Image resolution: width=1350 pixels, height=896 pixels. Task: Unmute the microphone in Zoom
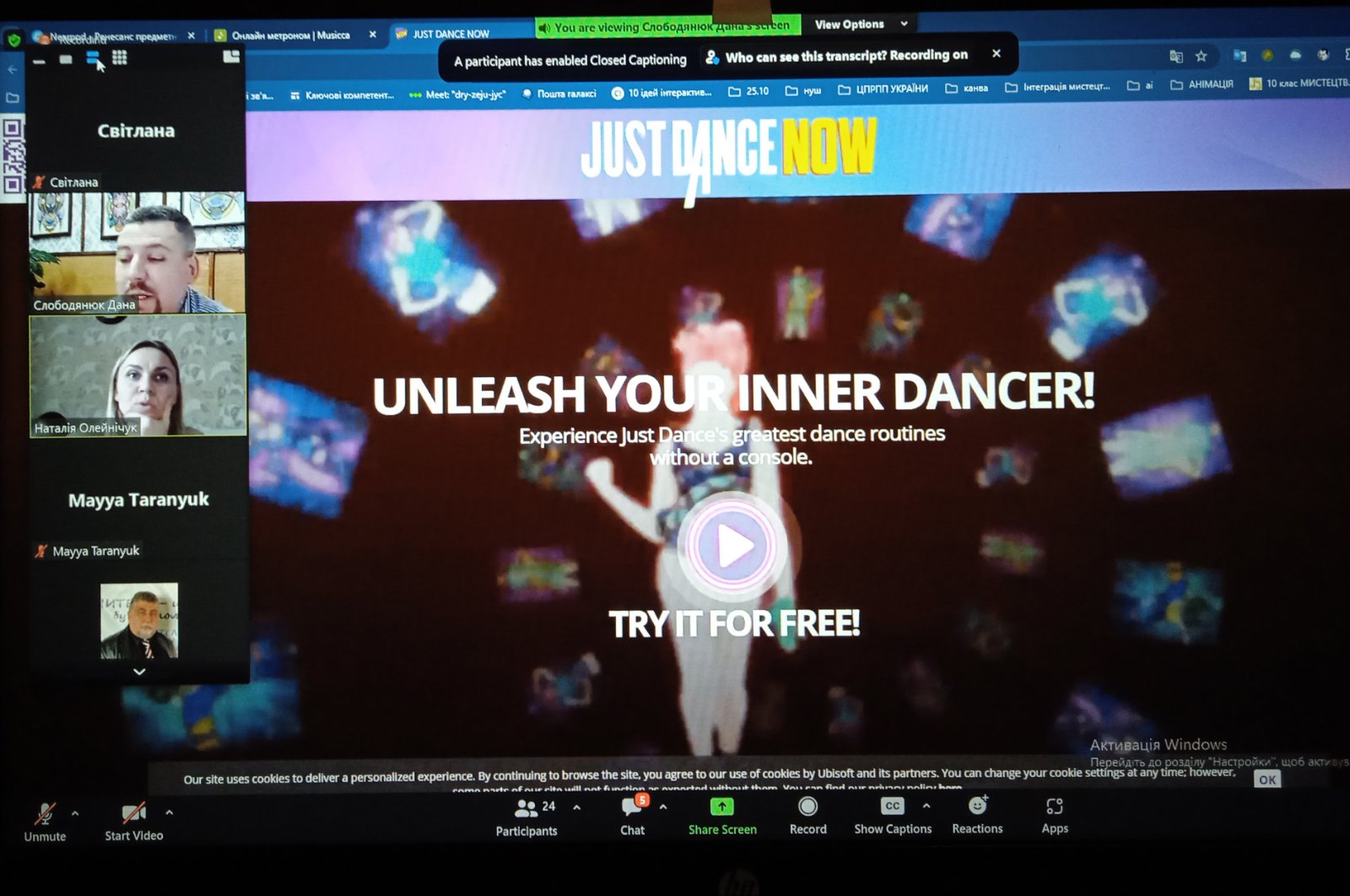pyautogui.click(x=45, y=821)
